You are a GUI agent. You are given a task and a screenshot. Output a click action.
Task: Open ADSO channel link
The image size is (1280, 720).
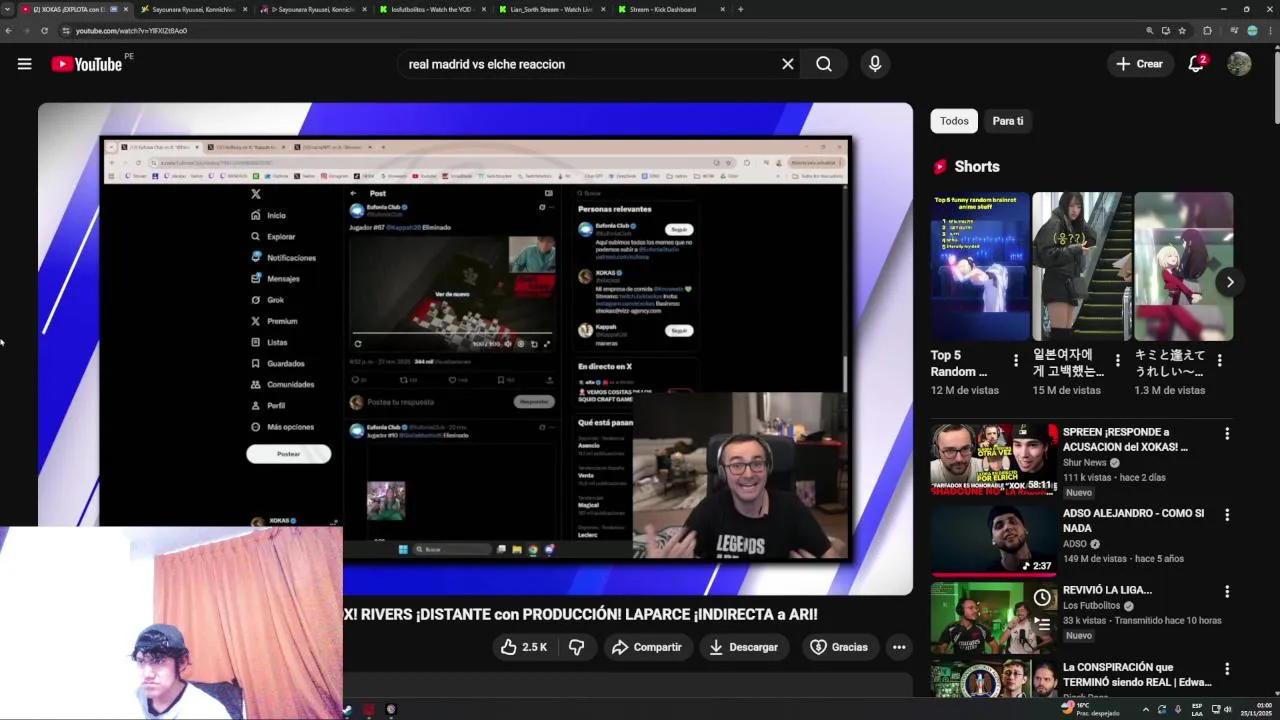1075,544
